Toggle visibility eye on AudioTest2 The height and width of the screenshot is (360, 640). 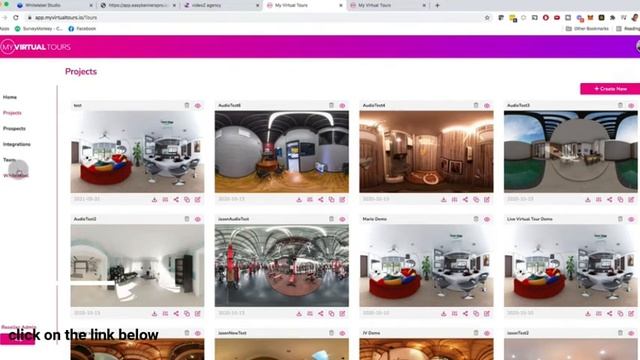click(x=198, y=220)
